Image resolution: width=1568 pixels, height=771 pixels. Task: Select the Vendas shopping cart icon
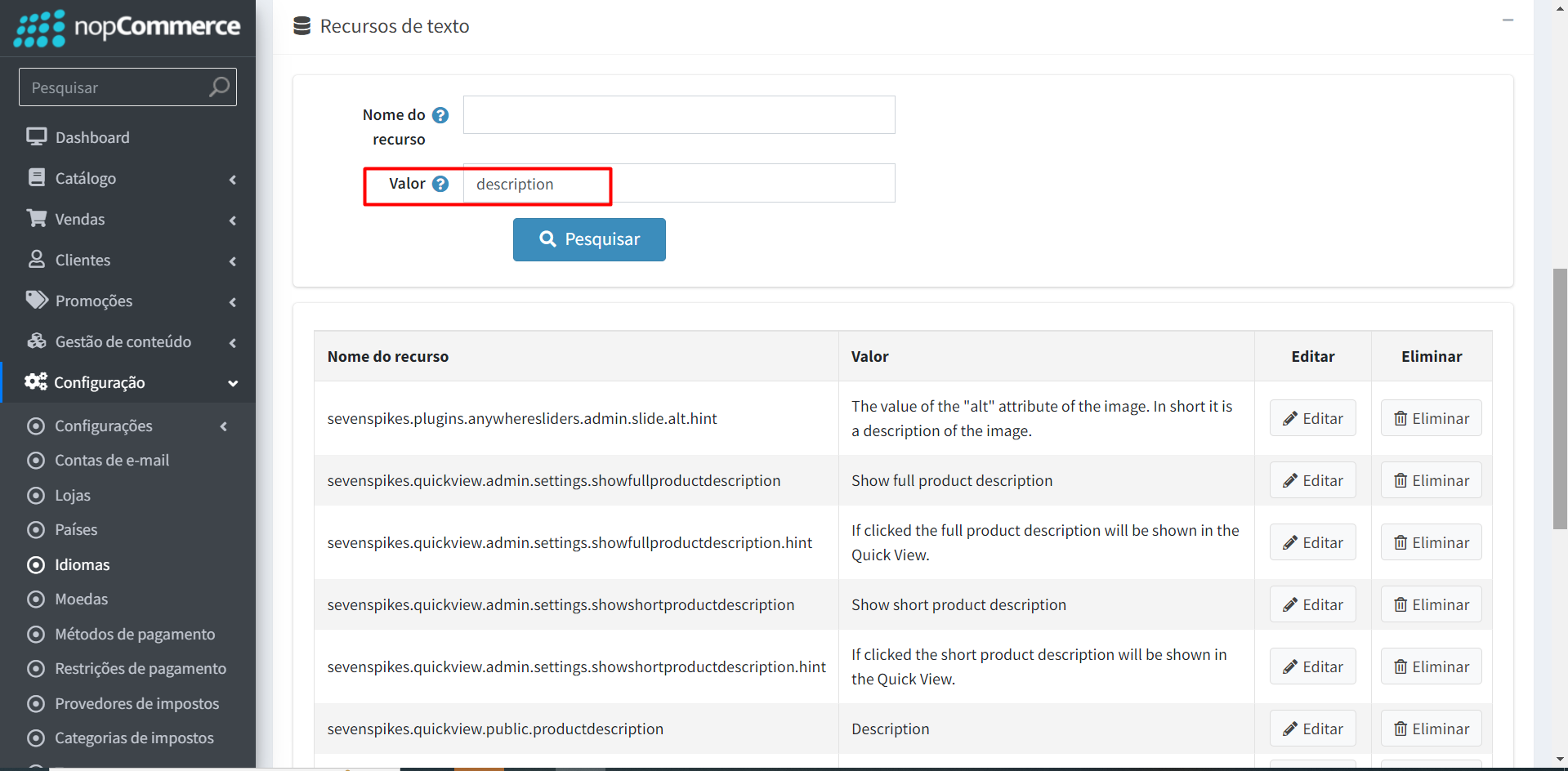click(36, 218)
